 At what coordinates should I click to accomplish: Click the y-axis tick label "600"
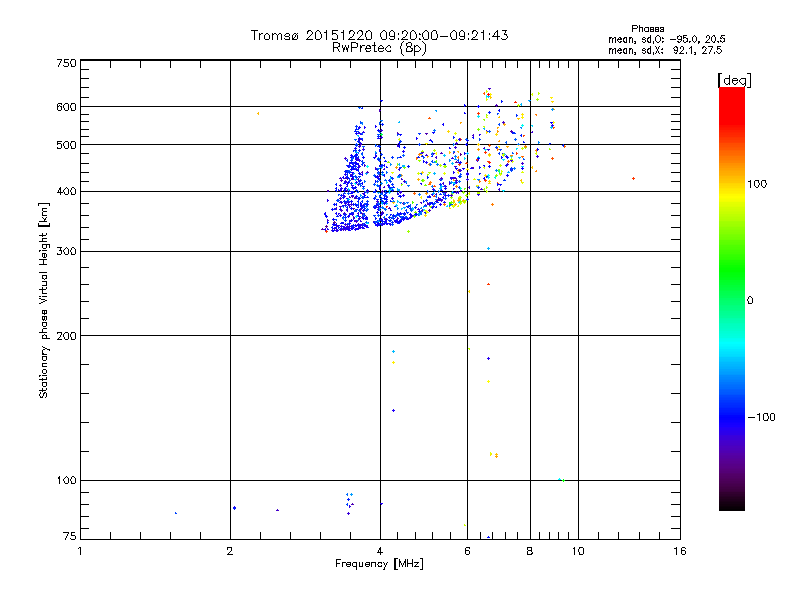point(66,107)
